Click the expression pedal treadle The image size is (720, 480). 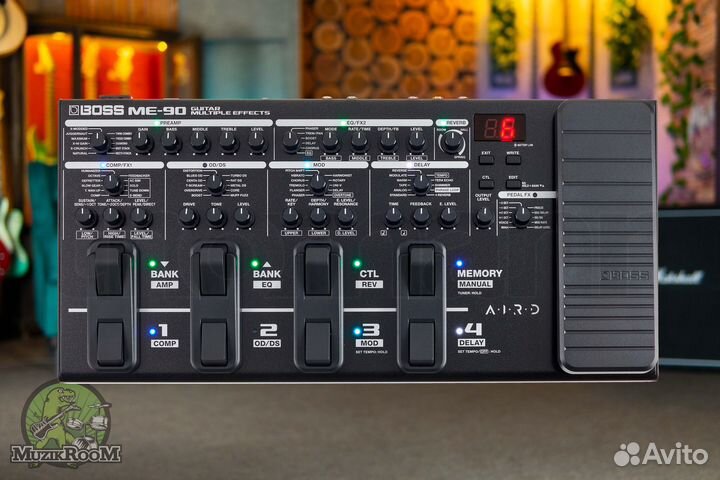[x=606, y=237]
